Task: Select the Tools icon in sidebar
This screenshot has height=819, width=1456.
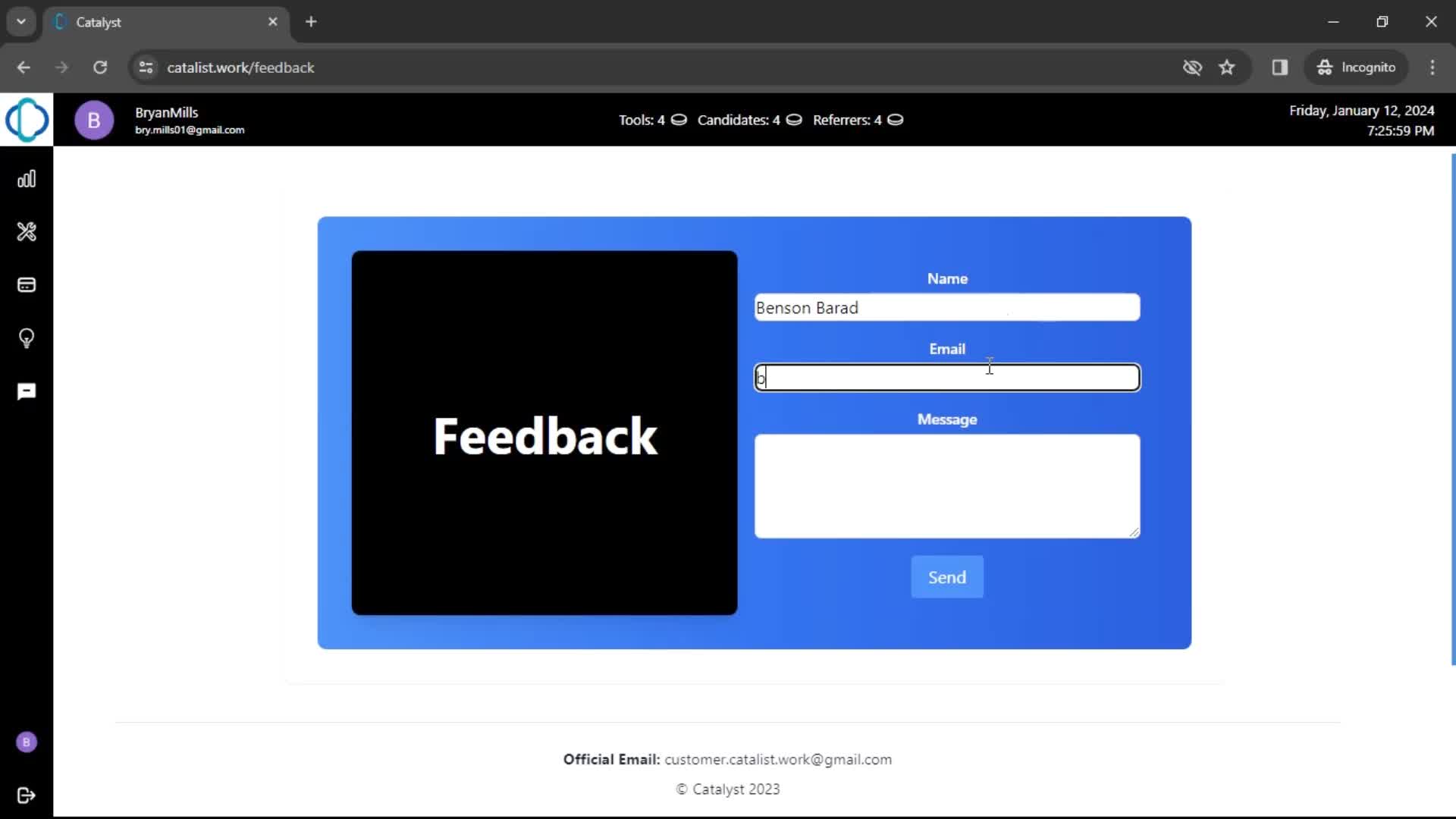Action: (27, 232)
